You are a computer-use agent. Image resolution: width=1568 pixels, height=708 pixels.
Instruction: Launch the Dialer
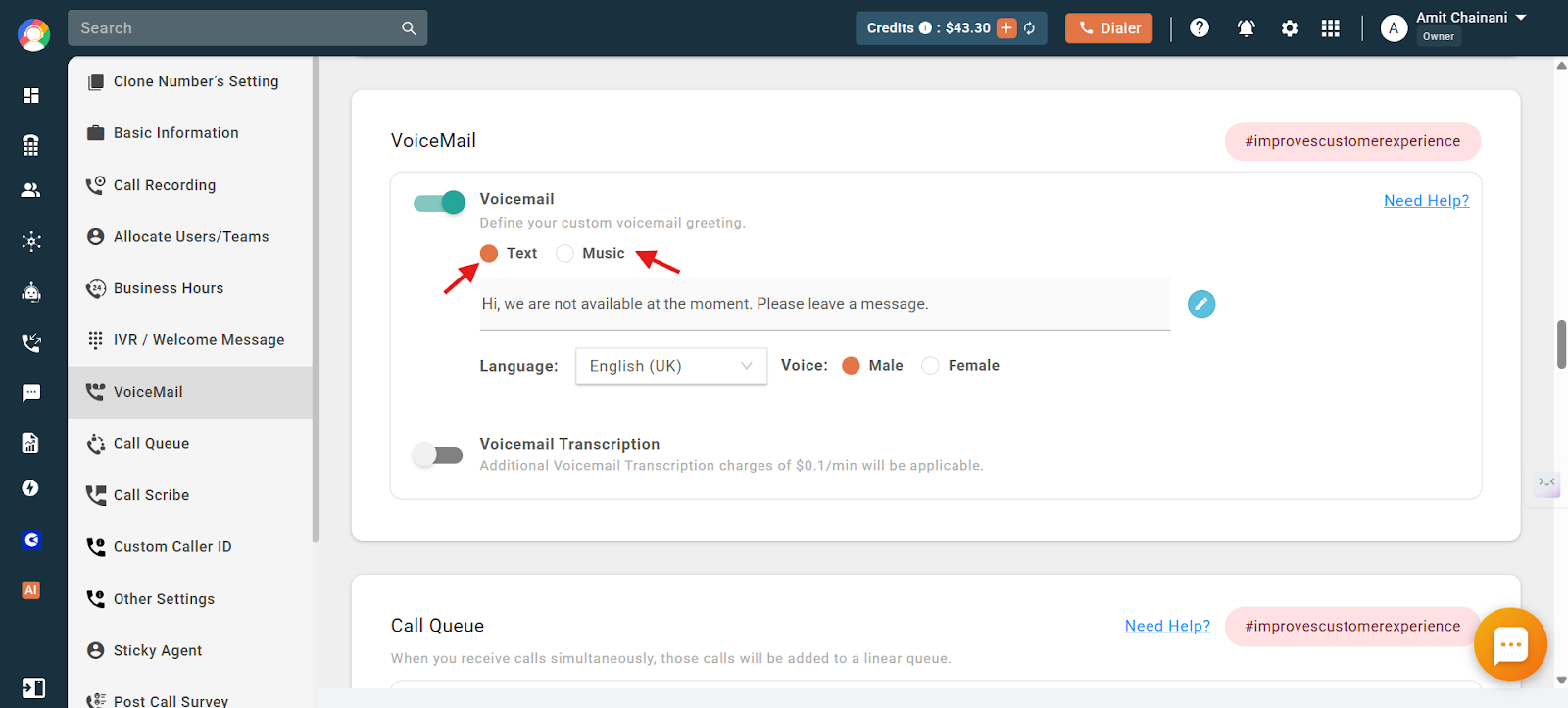[1109, 28]
